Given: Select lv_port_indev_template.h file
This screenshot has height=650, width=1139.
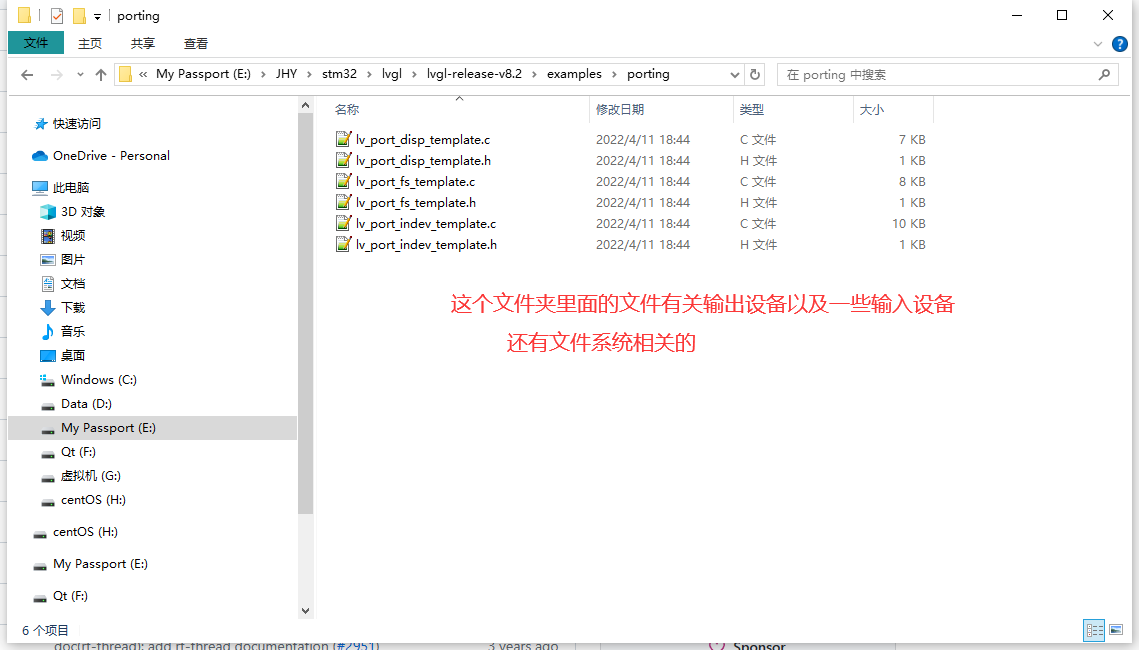Looking at the screenshot, I should pos(426,245).
